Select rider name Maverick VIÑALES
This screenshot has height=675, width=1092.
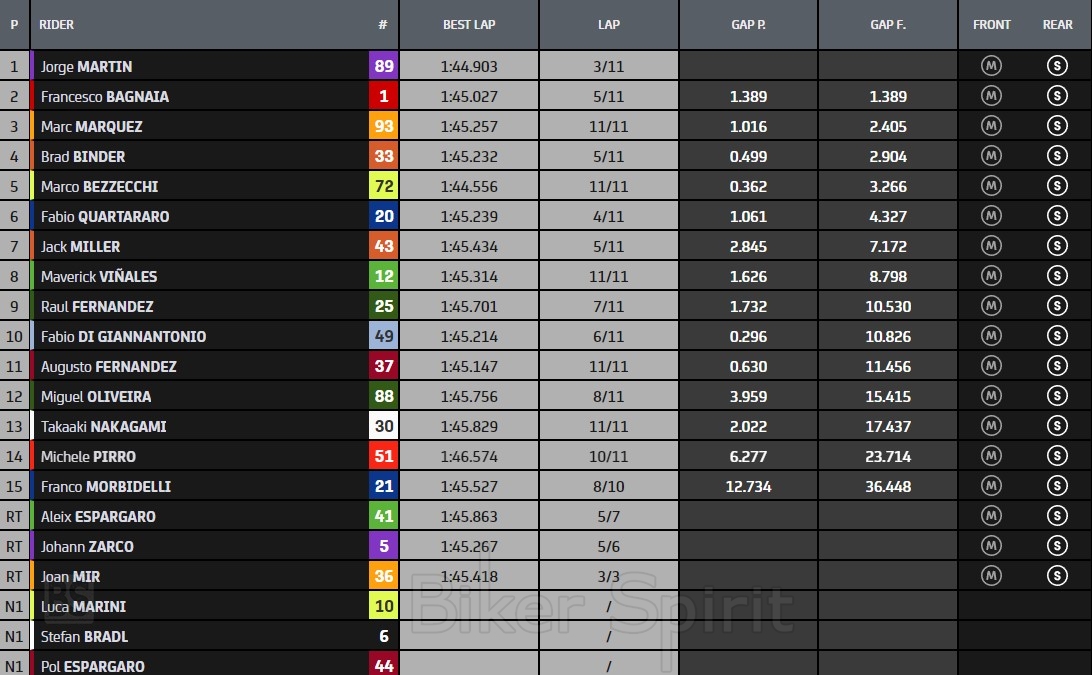click(99, 277)
